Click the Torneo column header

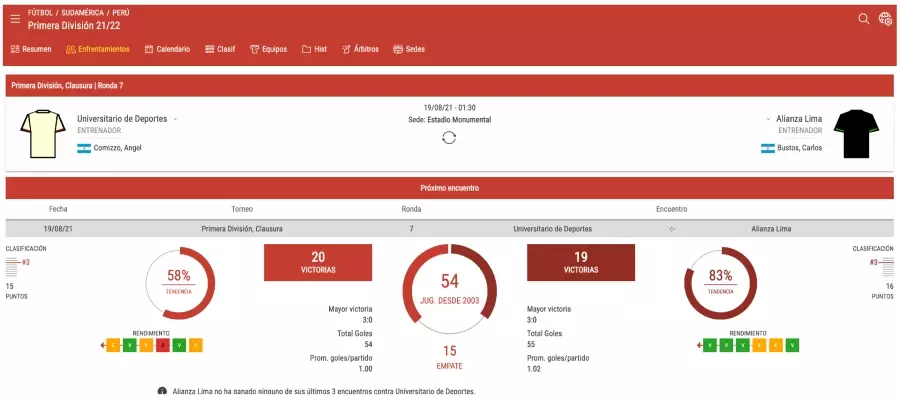click(x=242, y=209)
